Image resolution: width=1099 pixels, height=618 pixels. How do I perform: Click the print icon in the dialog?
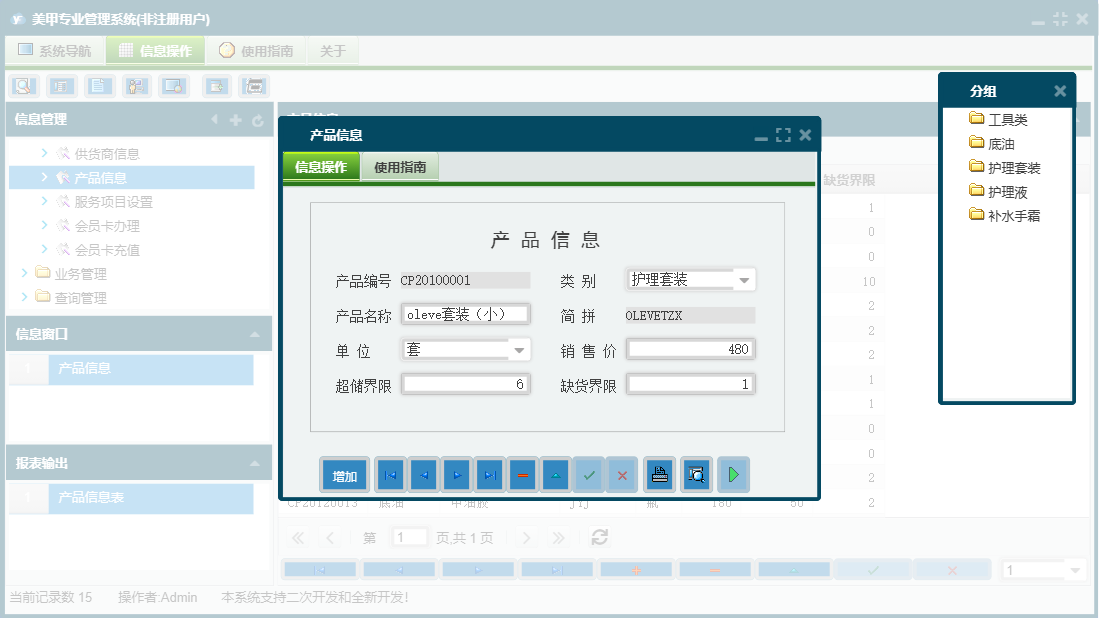click(x=659, y=474)
